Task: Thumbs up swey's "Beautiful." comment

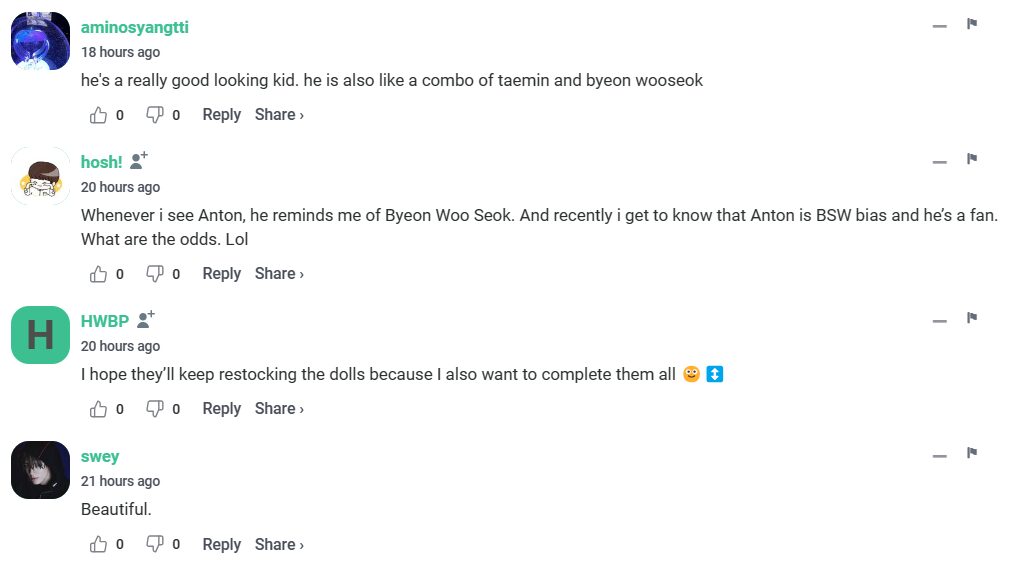Action: pos(98,545)
